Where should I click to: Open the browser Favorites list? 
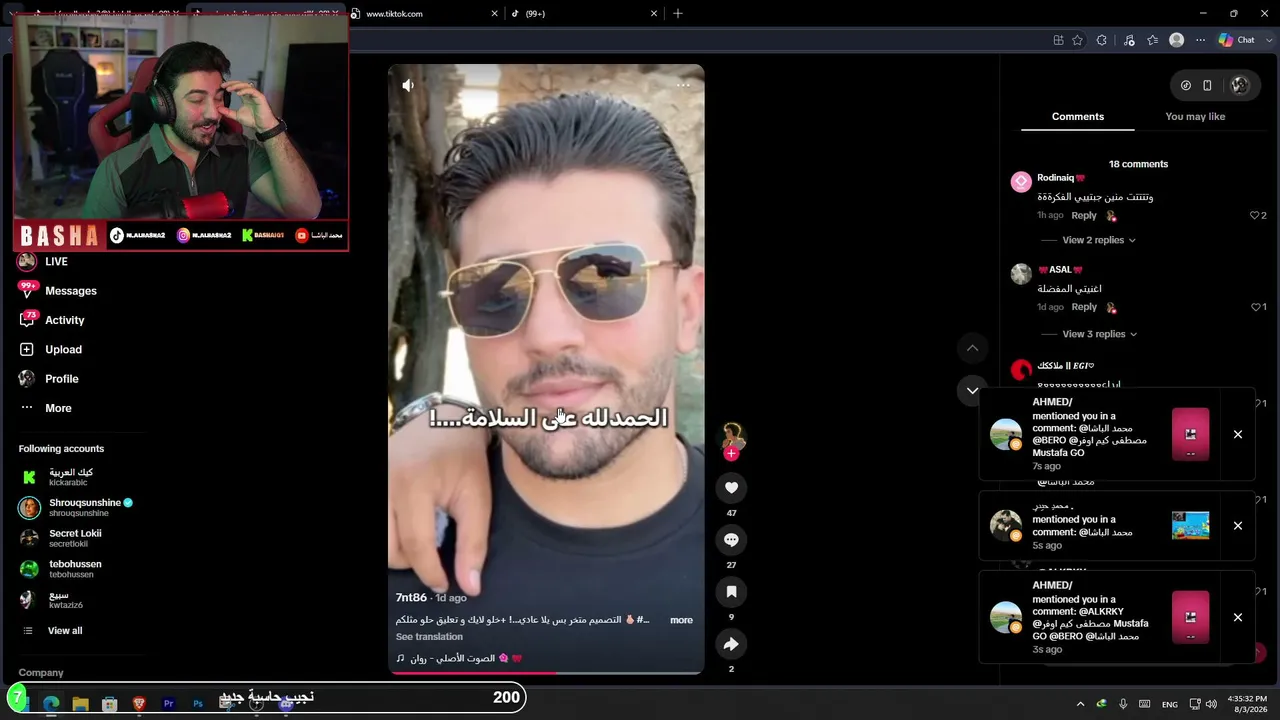pos(1153,40)
